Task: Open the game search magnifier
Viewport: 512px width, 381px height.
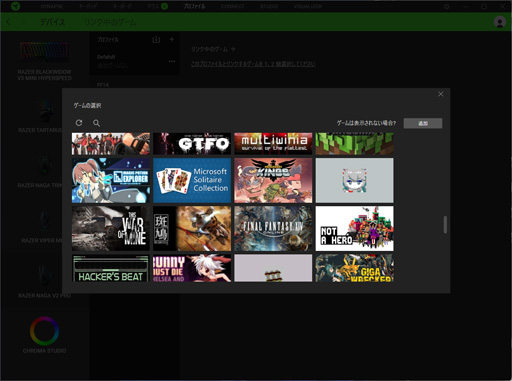Action: pyautogui.click(x=96, y=123)
